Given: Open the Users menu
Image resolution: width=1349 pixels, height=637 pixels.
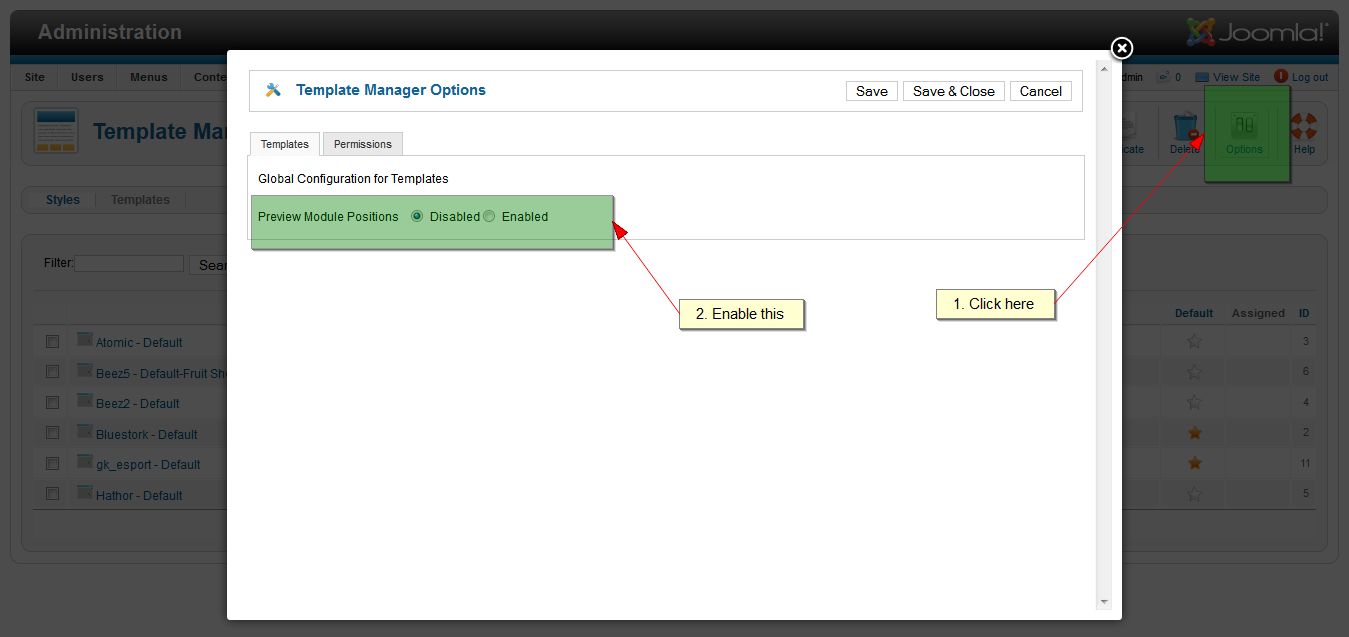Looking at the screenshot, I should [x=87, y=77].
